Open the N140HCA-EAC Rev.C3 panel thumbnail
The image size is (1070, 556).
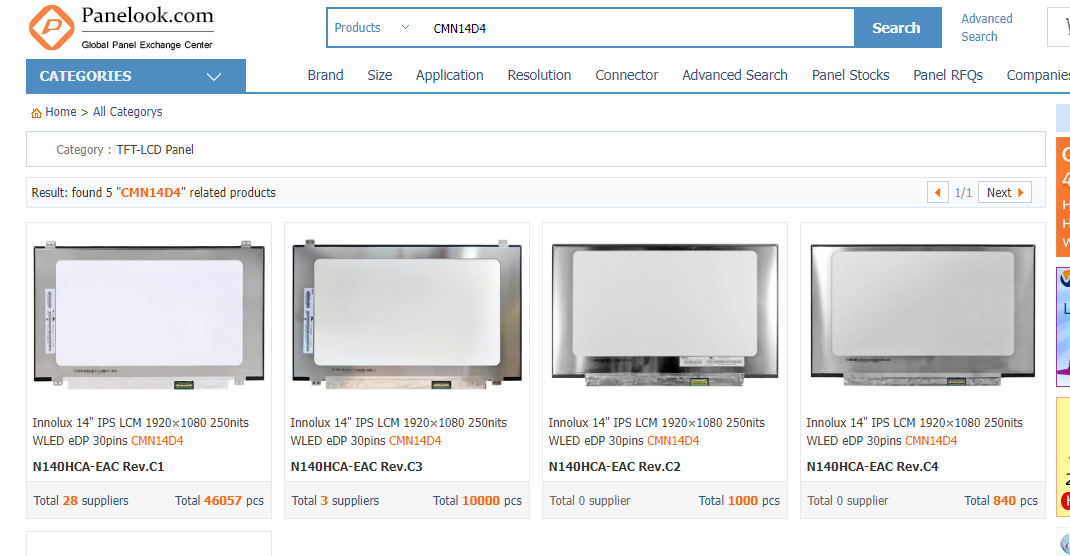(x=407, y=315)
